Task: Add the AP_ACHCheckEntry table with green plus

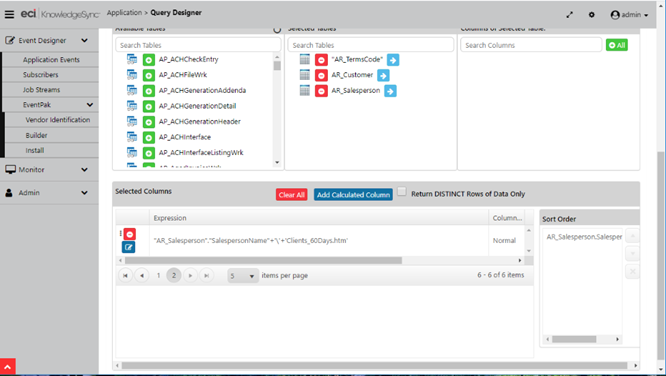Action: (x=149, y=60)
